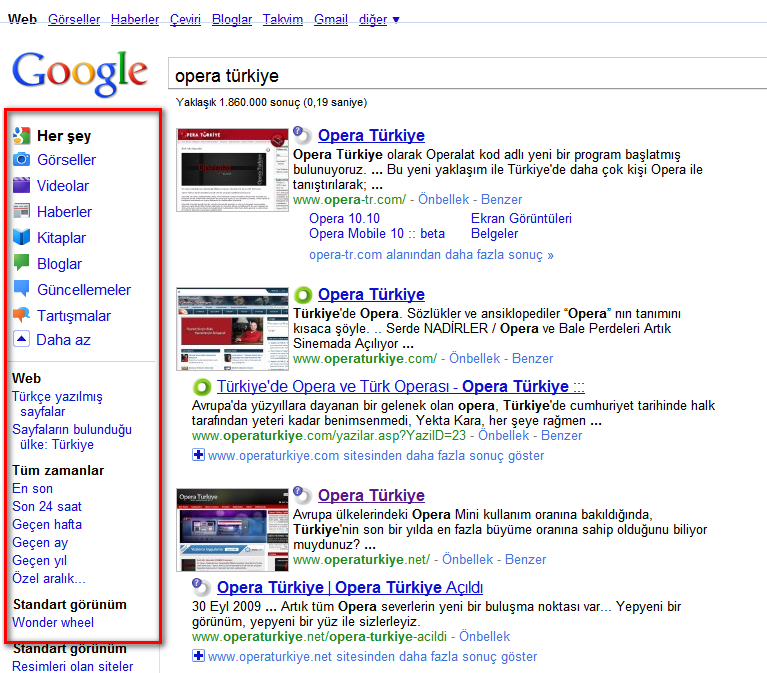Filter results by En son
The width and height of the screenshot is (767, 673).
coord(32,488)
